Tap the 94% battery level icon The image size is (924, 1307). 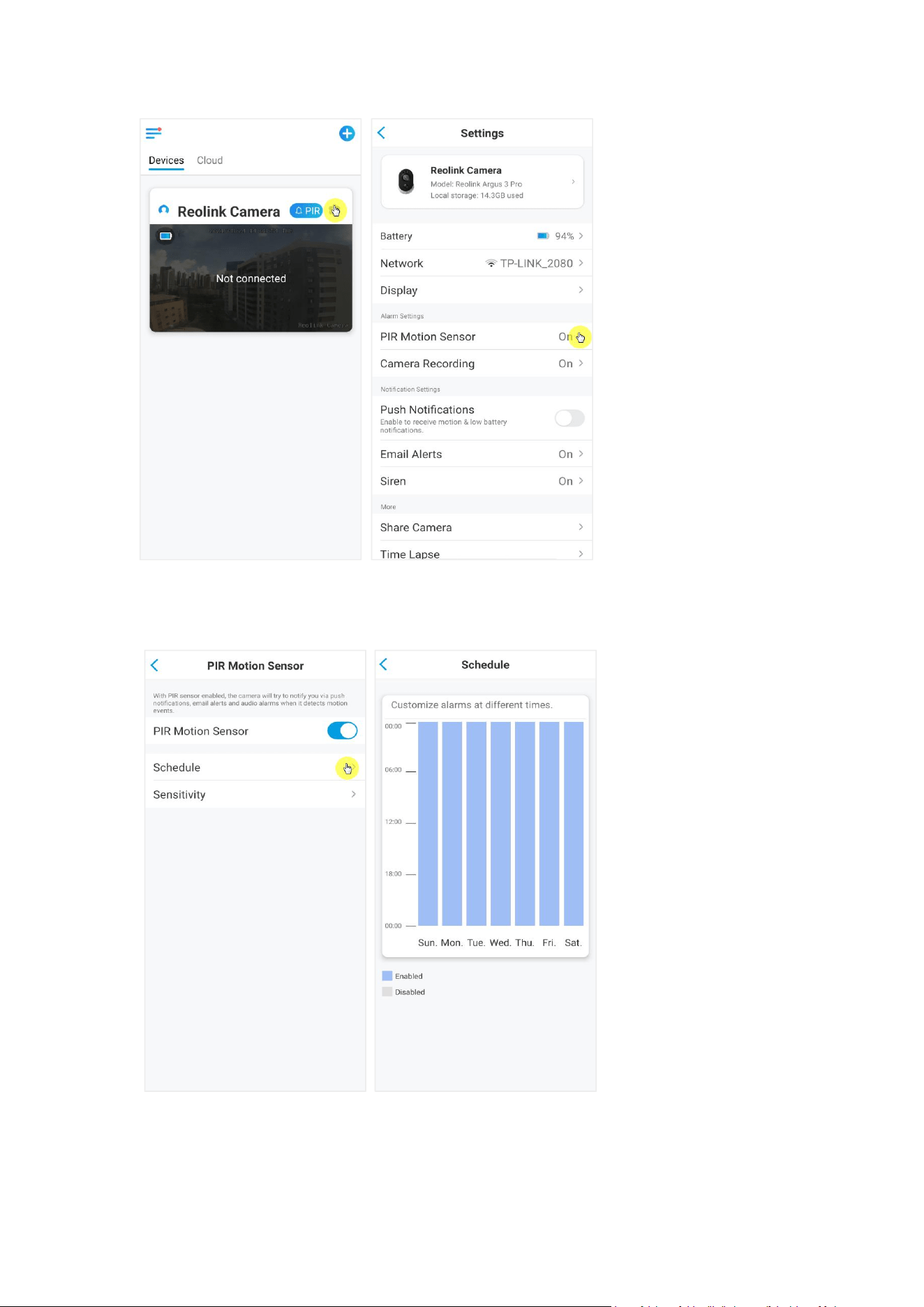(543, 236)
